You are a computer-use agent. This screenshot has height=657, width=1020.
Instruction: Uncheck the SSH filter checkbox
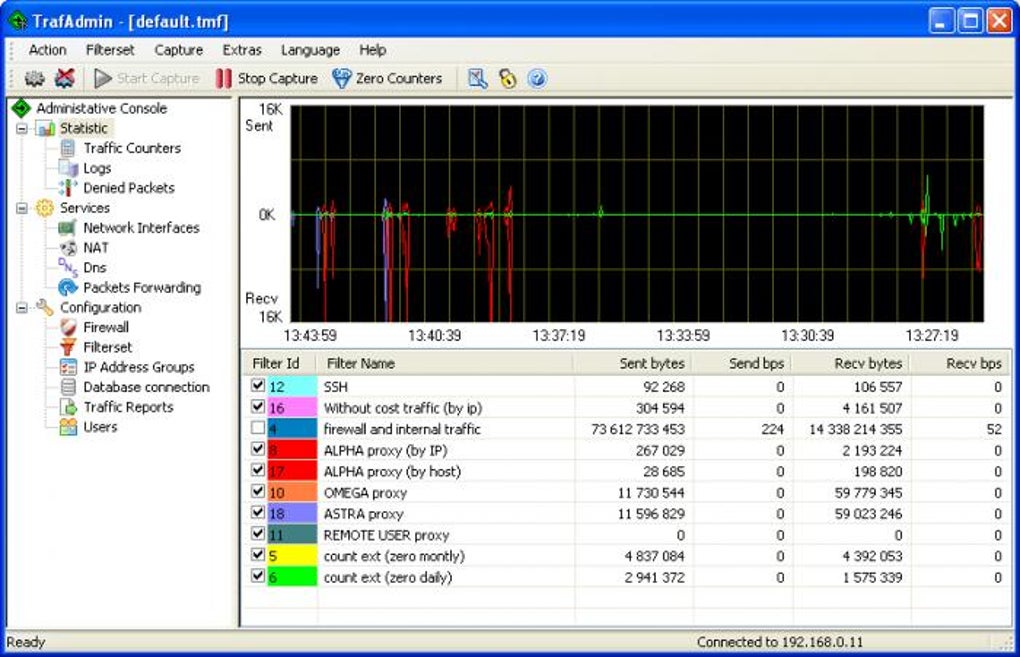pos(258,386)
